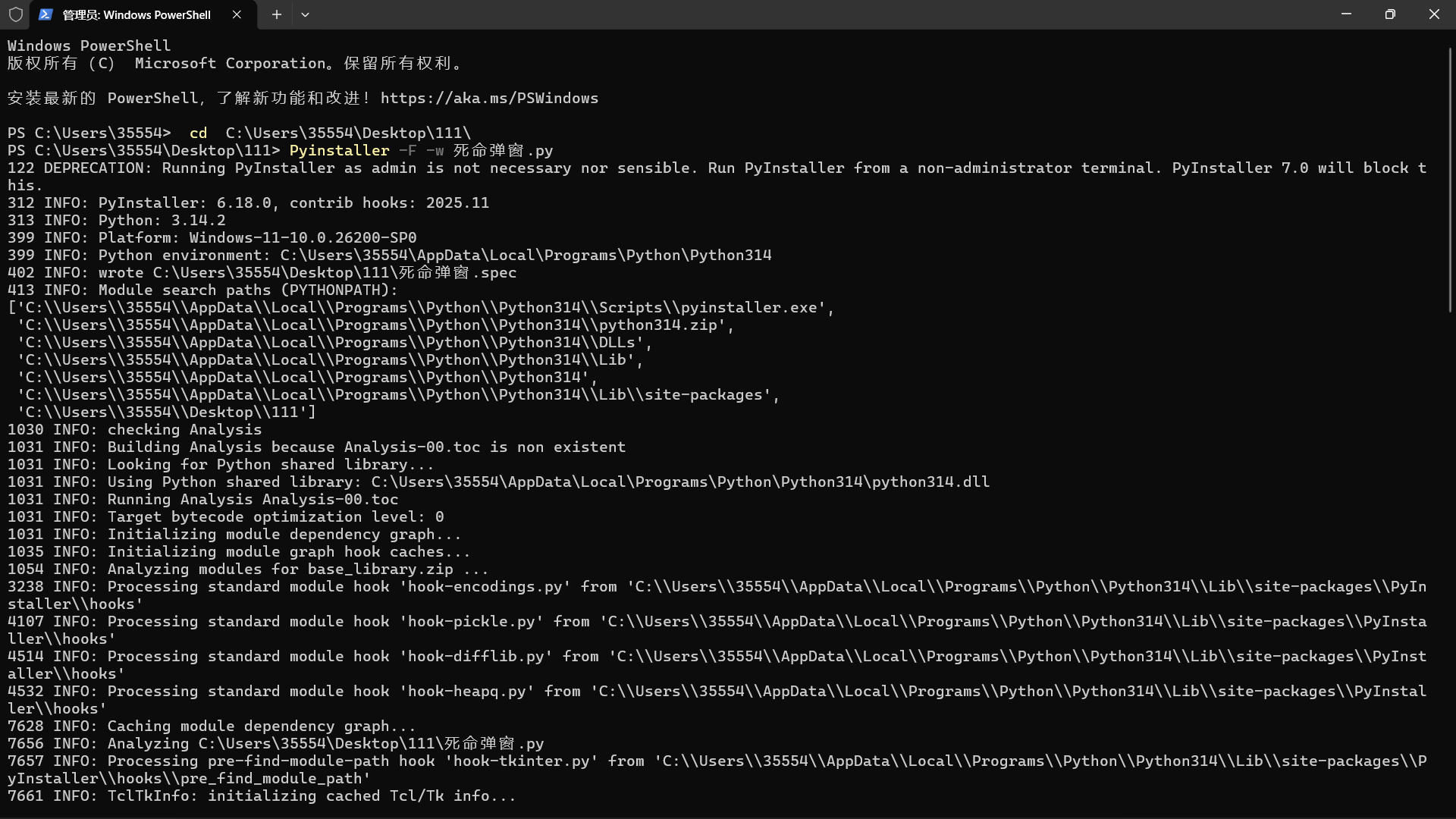
Task: Open the tab dropdown chevron menu
Action: coord(306,14)
